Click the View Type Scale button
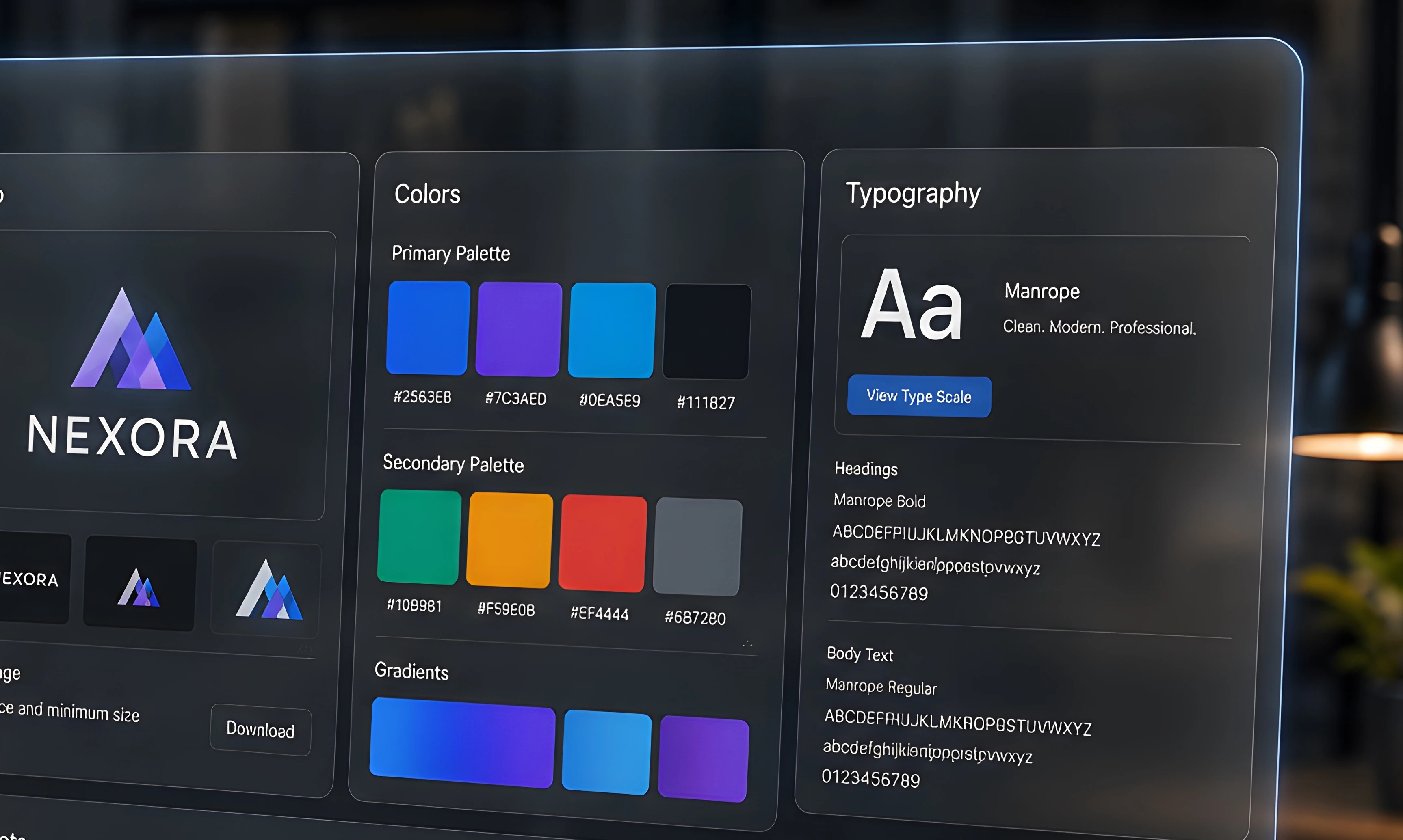 click(x=919, y=396)
